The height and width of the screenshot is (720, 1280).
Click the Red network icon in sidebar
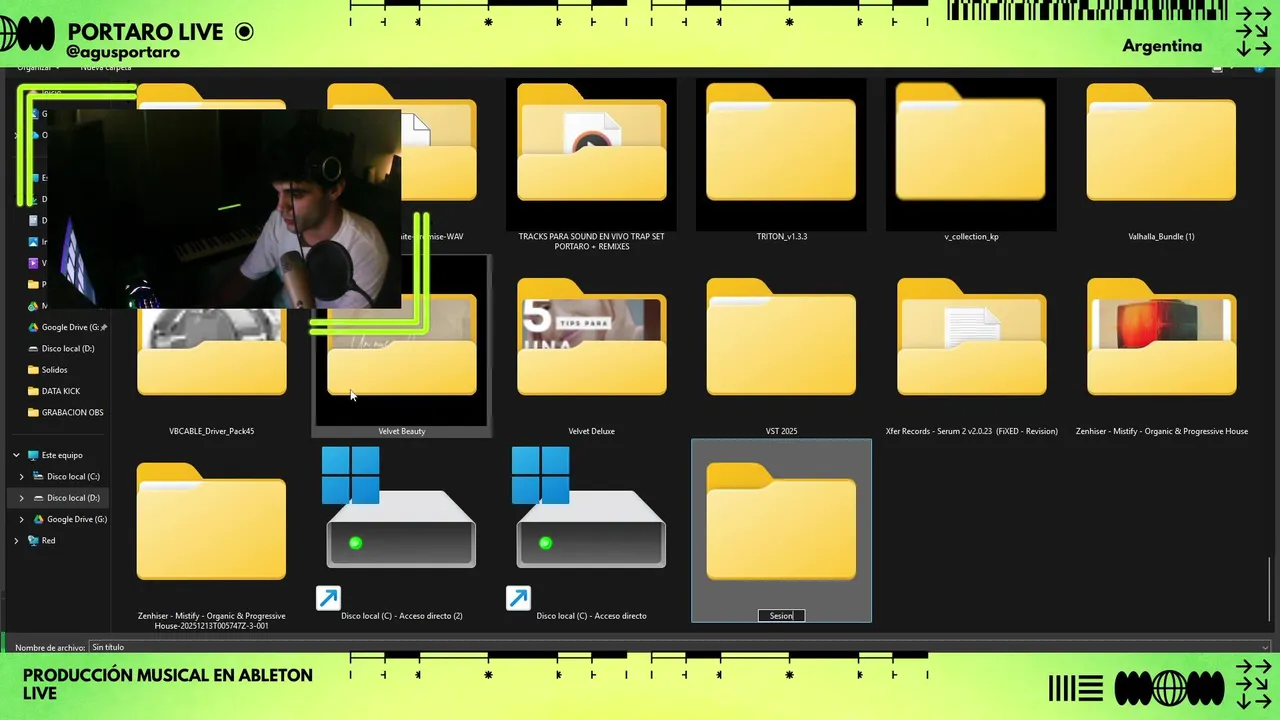33,540
